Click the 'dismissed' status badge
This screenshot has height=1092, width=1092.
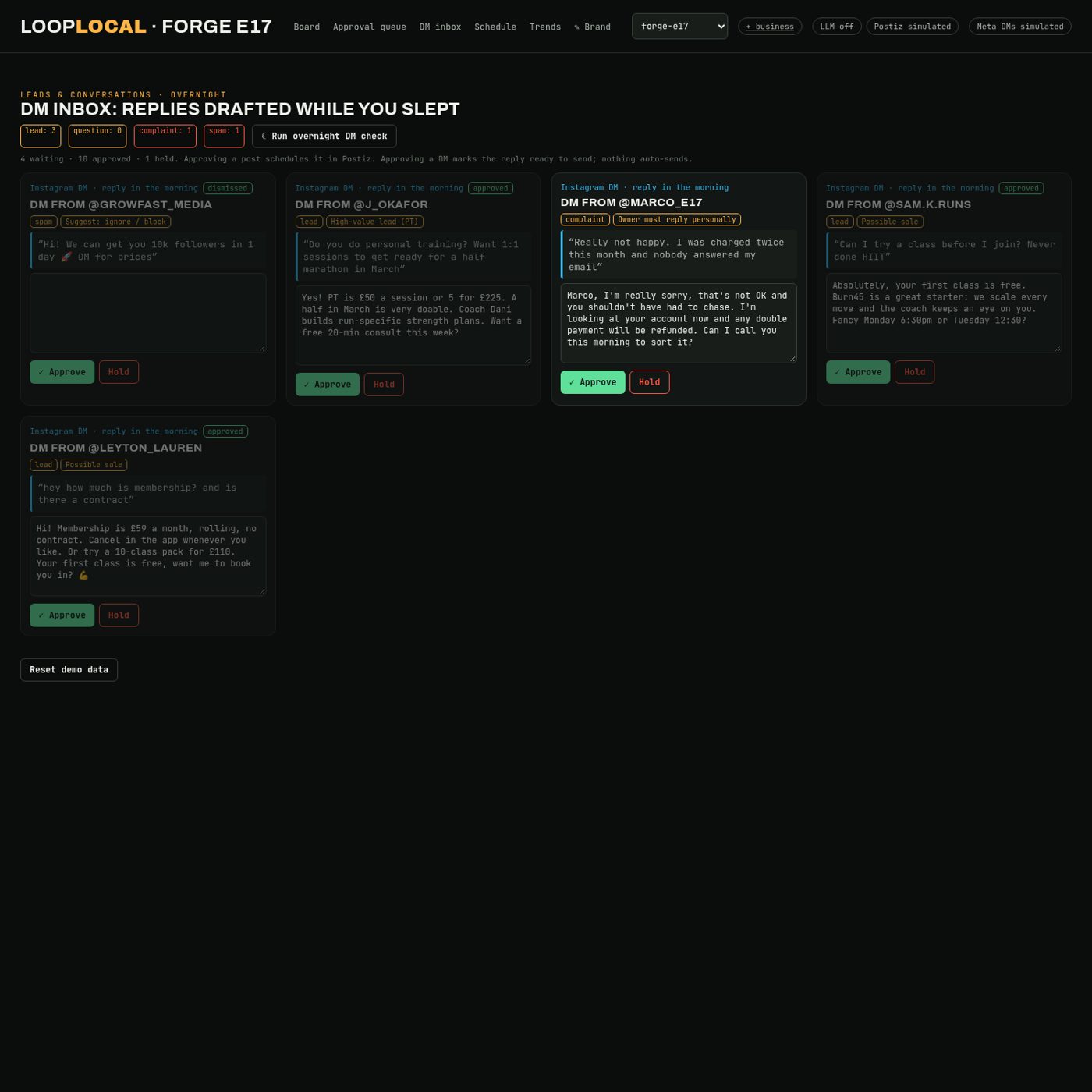228,188
